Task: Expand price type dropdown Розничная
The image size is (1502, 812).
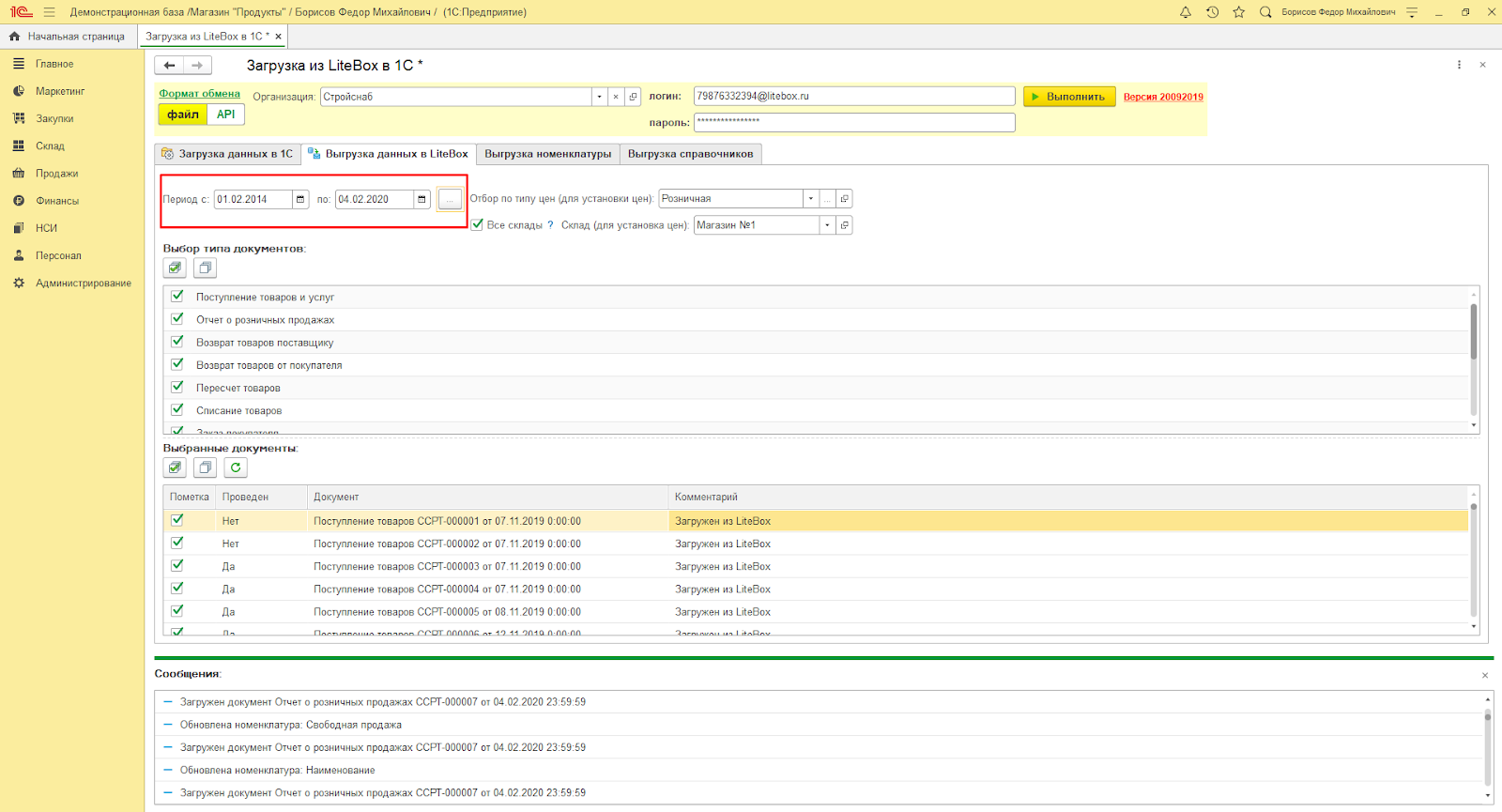Action: coord(811,199)
